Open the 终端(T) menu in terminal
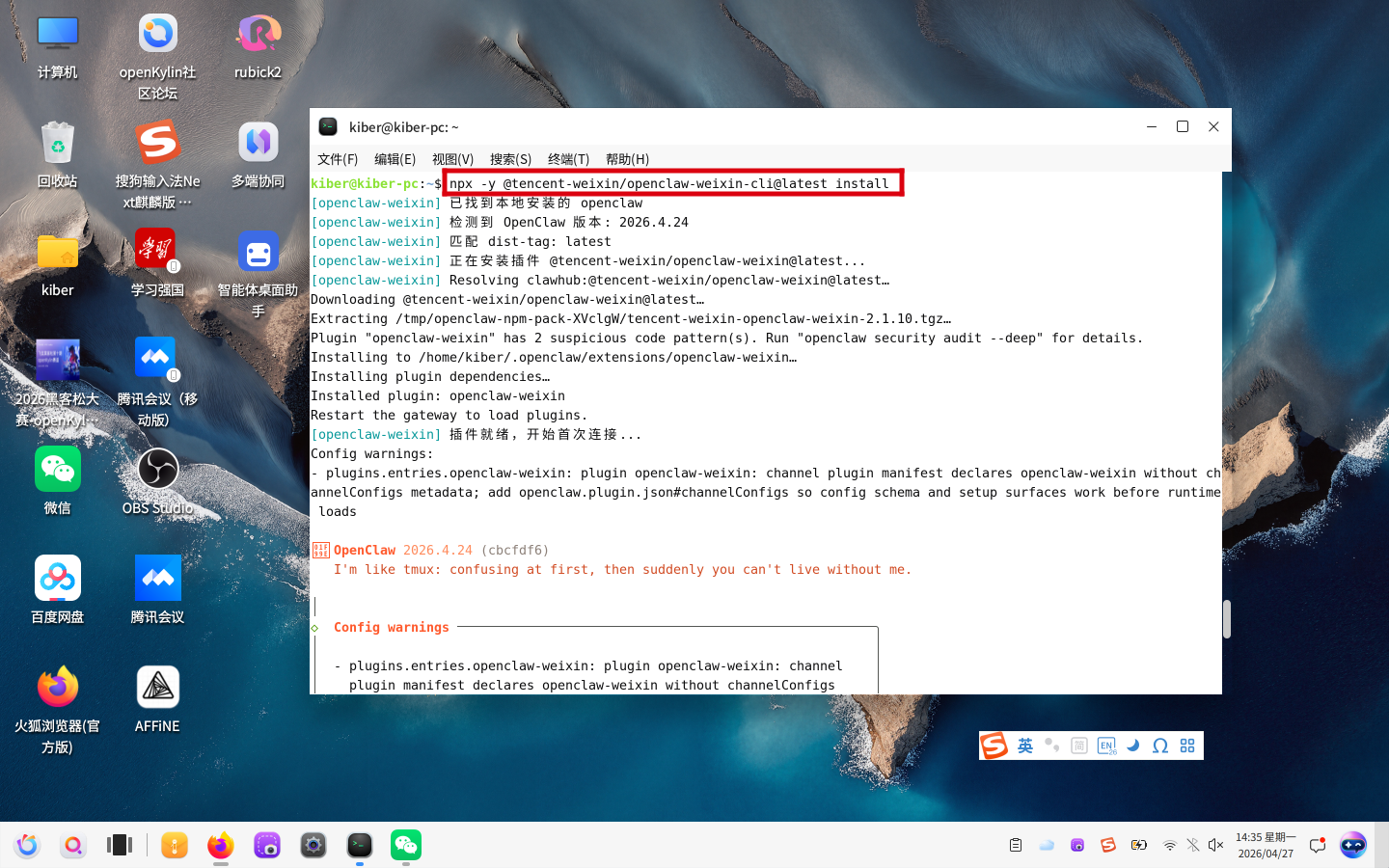Image resolution: width=1389 pixels, height=868 pixels. pyautogui.click(x=569, y=159)
